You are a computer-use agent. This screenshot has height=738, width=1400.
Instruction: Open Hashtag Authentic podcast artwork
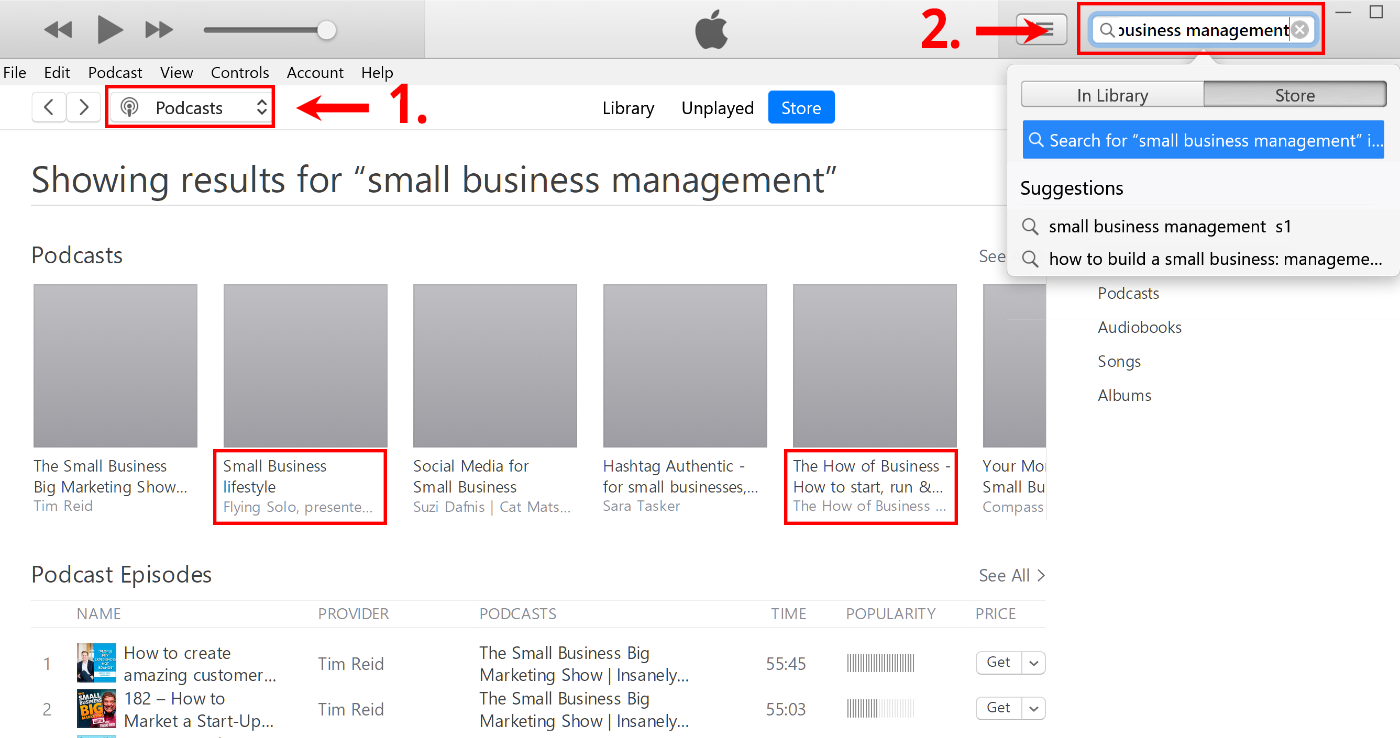click(x=685, y=366)
